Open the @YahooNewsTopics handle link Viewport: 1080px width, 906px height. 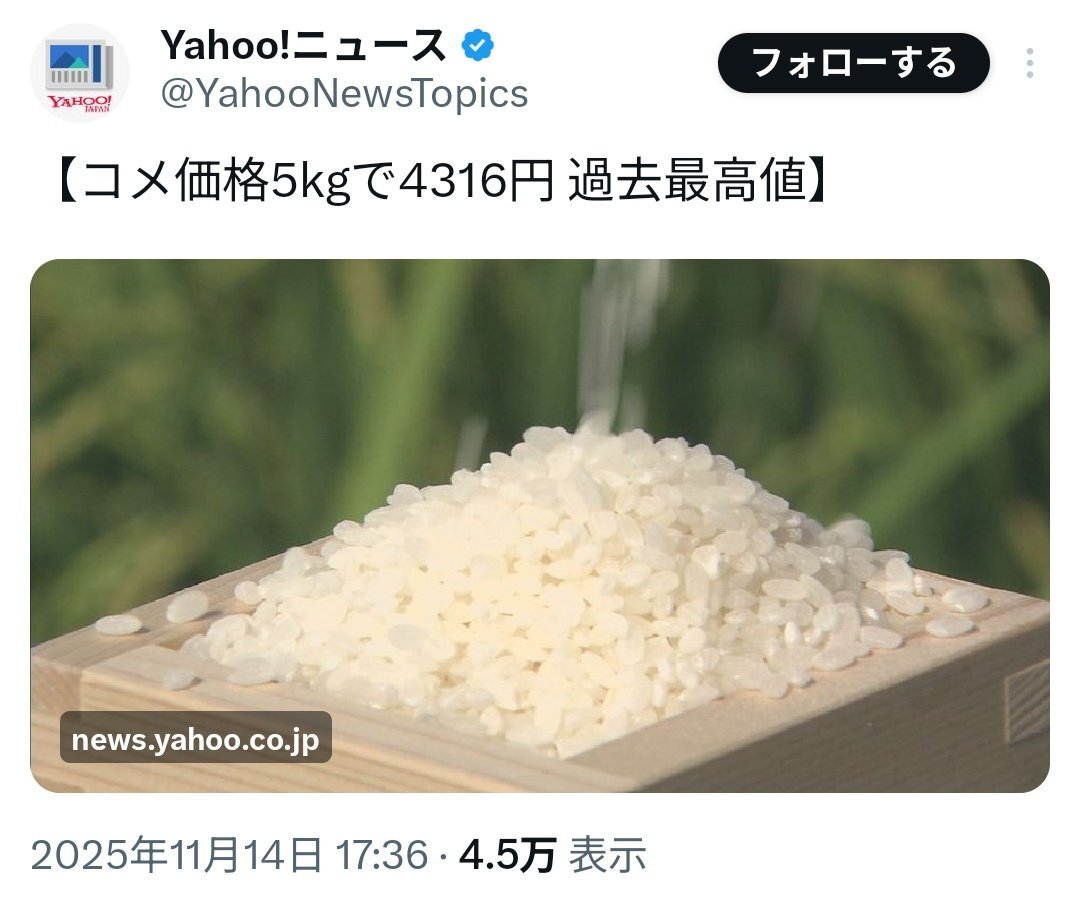click(x=344, y=93)
